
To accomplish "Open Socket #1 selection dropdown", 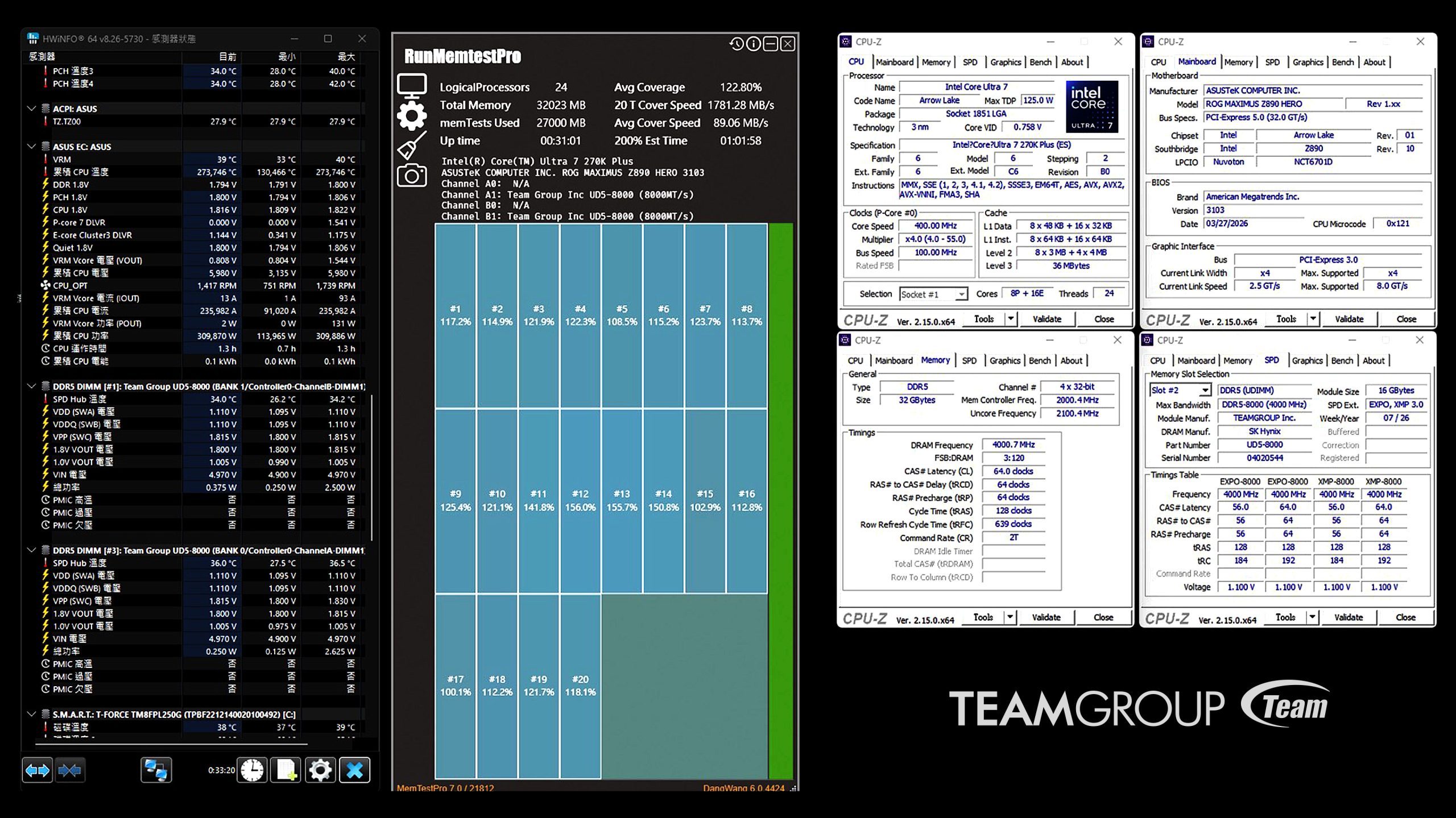I will pyautogui.click(x=933, y=294).
